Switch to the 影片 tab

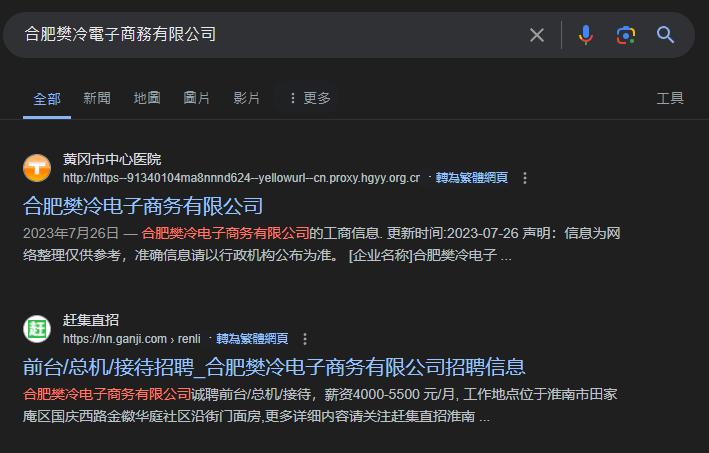[246, 98]
